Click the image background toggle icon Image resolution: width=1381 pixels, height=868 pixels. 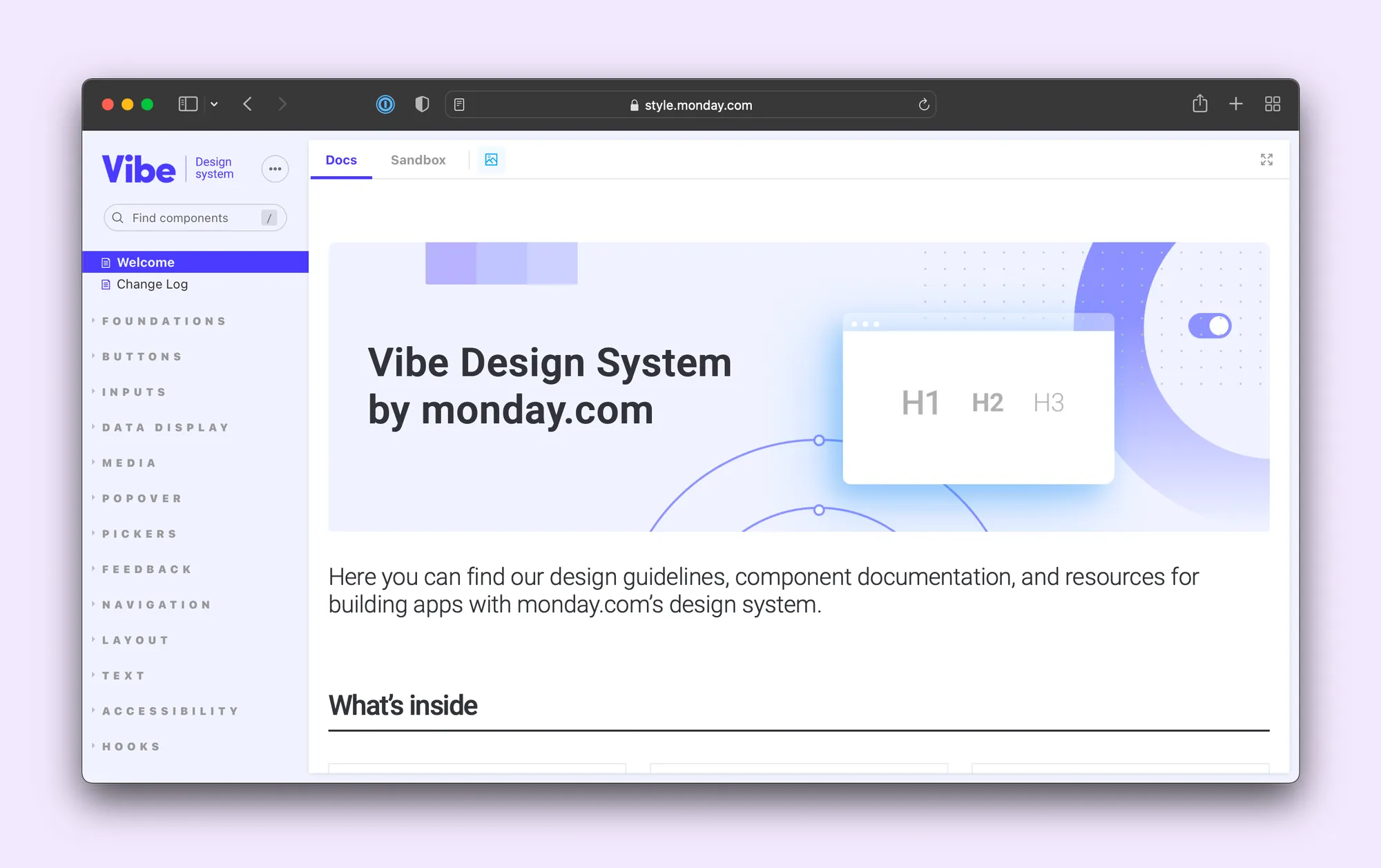coord(491,160)
